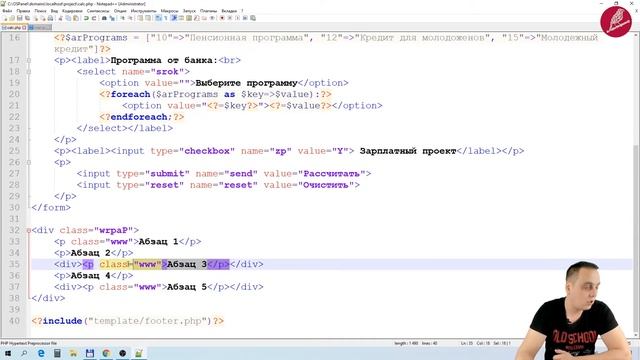Redo the edit via toolbar
Viewport: 640px width, 360px height.
point(94,18)
